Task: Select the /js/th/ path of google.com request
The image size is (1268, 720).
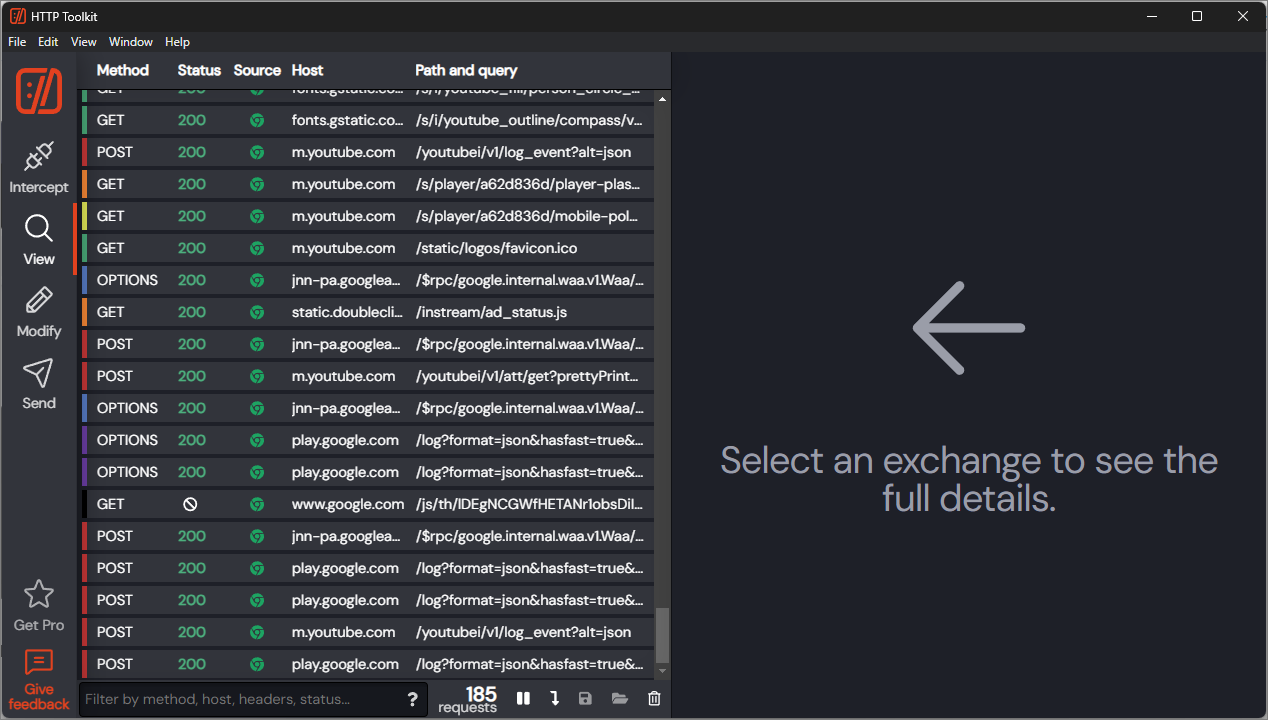Action: [531, 504]
